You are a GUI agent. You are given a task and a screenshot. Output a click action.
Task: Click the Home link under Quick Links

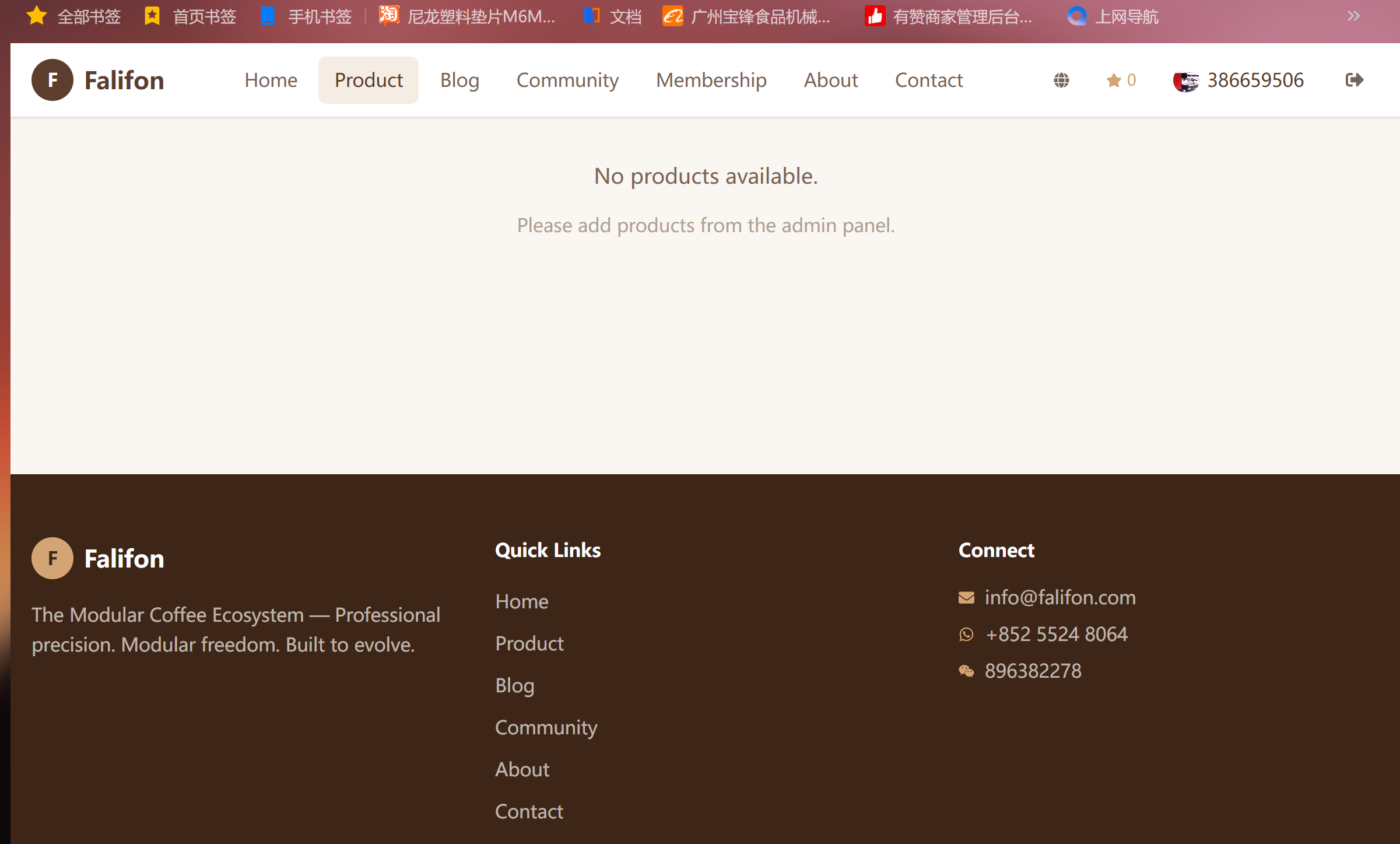[522, 601]
